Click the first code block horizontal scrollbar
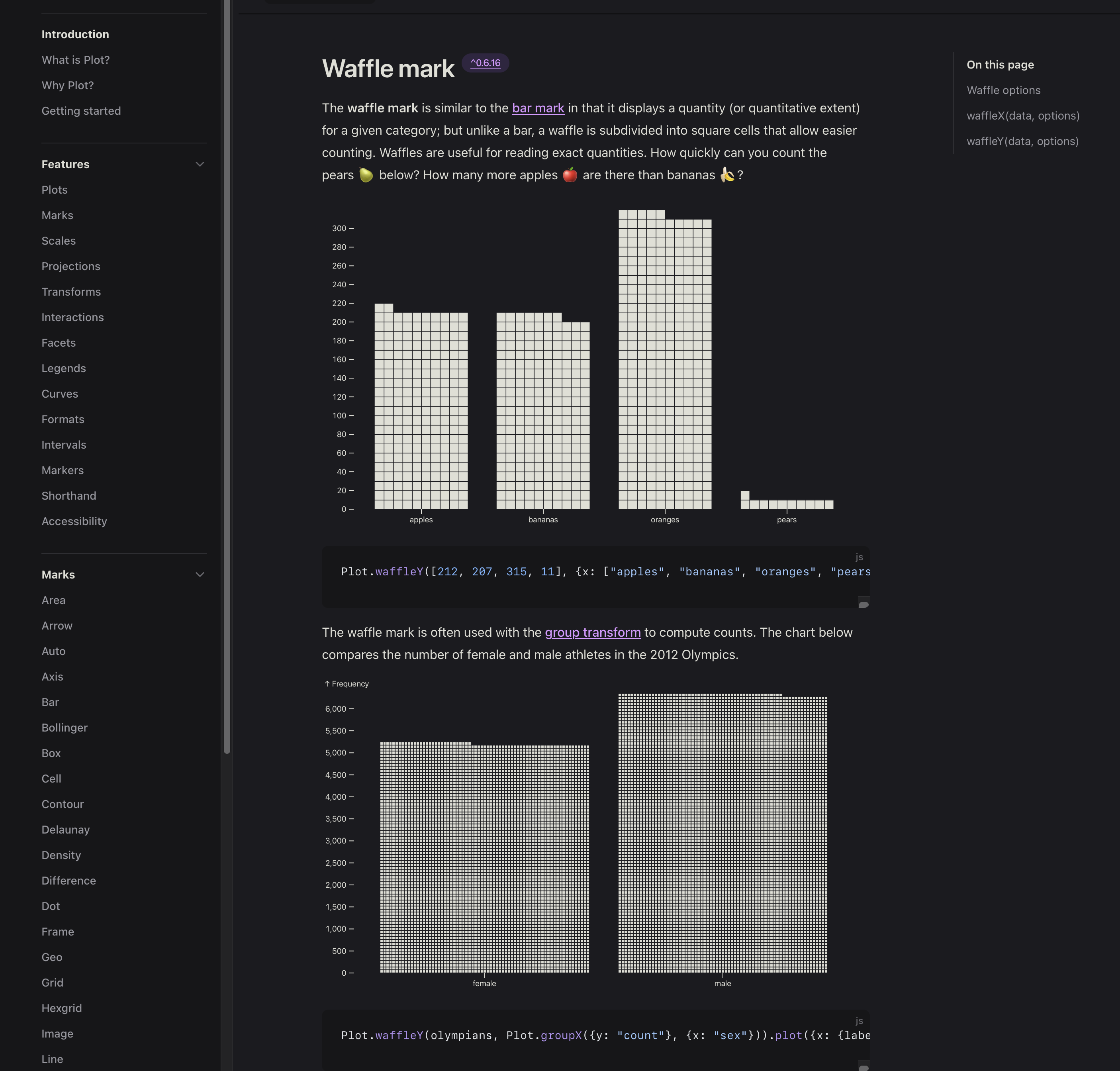 [x=863, y=604]
